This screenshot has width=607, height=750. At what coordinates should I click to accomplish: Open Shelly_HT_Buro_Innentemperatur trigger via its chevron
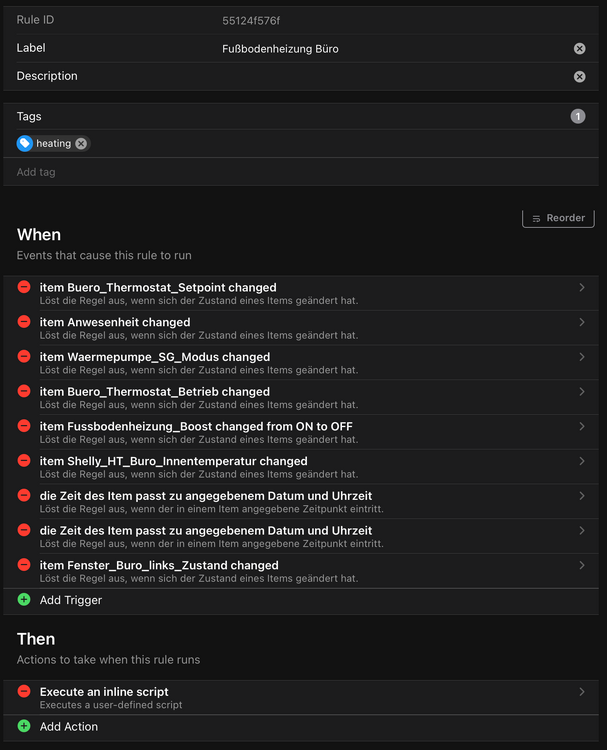(582, 461)
